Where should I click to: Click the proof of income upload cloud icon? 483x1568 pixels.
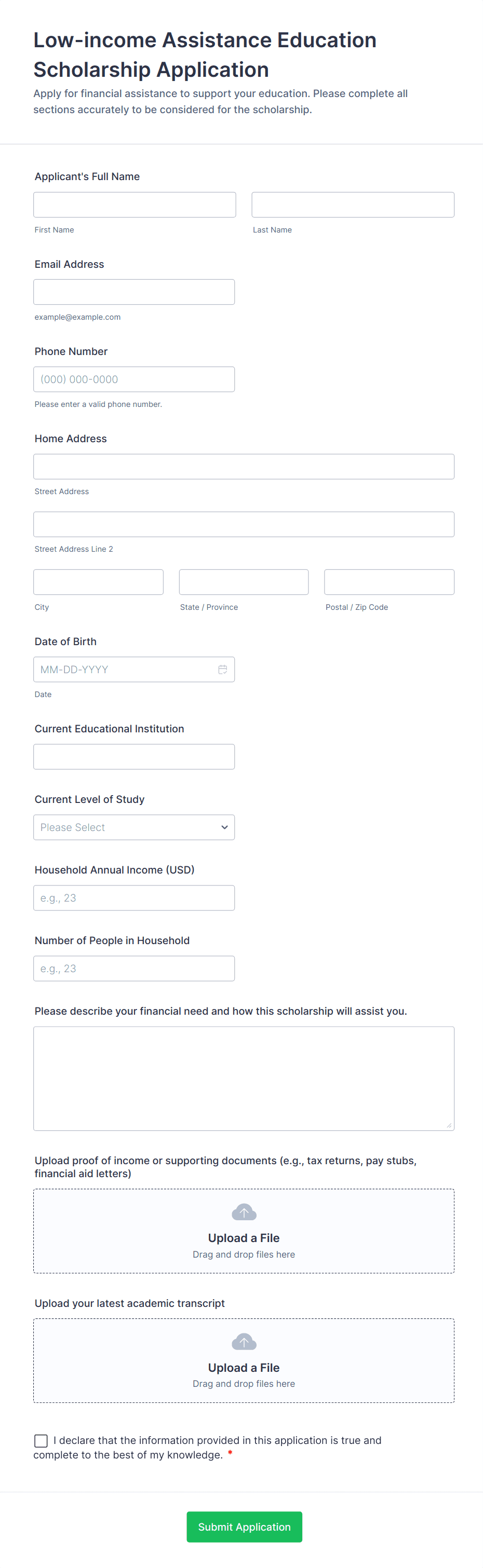tap(244, 1212)
